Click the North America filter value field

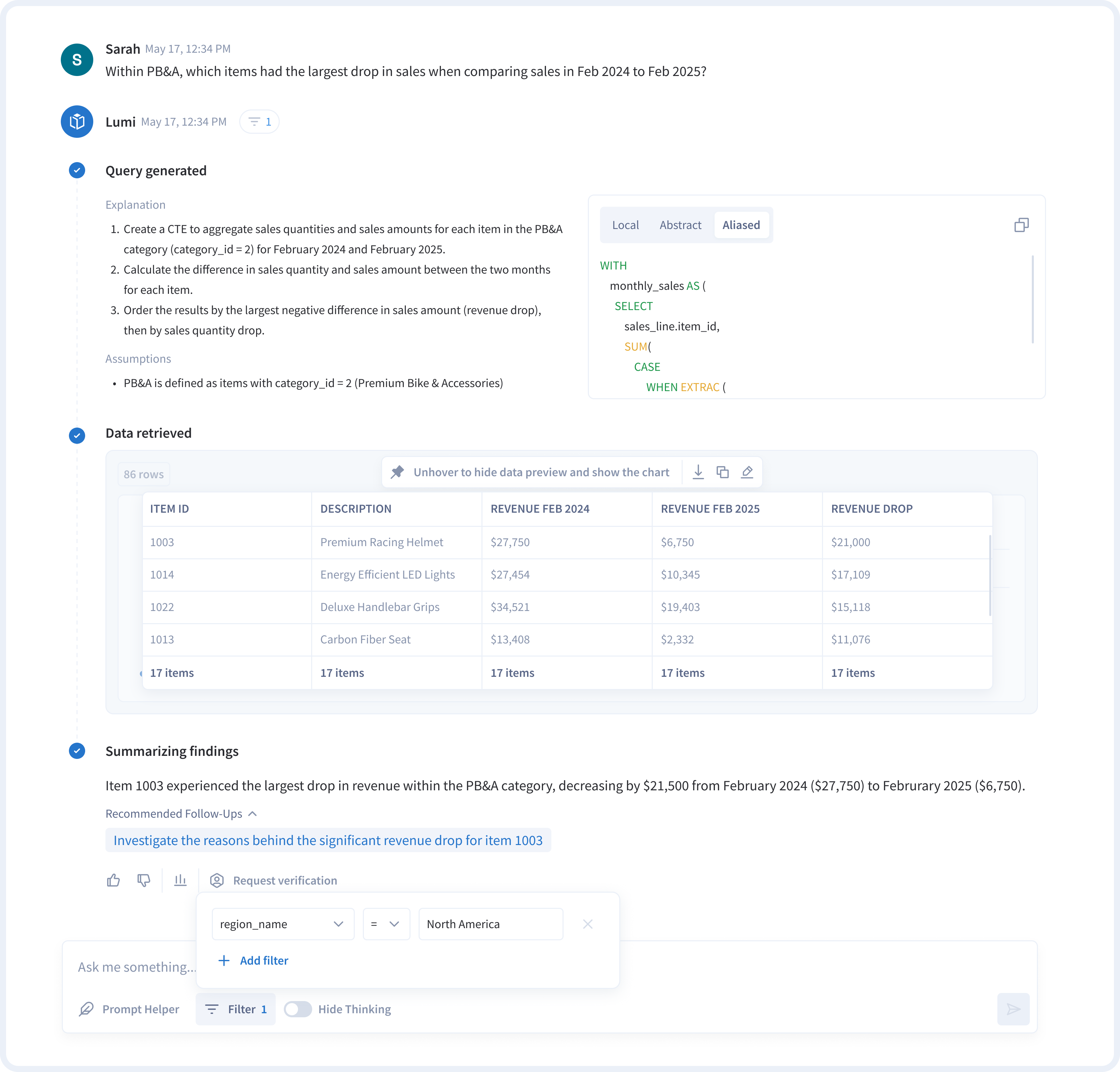click(x=490, y=924)
